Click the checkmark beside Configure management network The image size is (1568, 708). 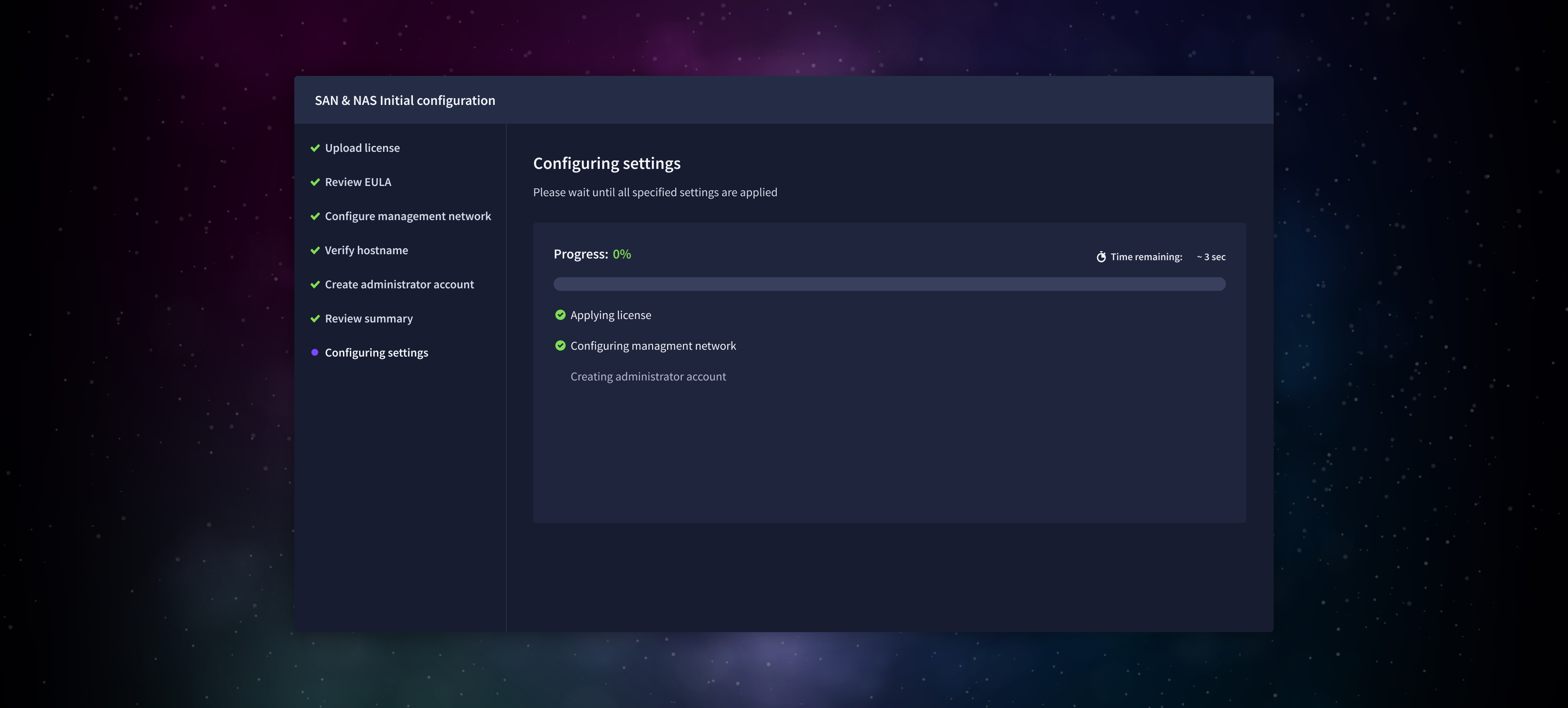pos(315,216)
